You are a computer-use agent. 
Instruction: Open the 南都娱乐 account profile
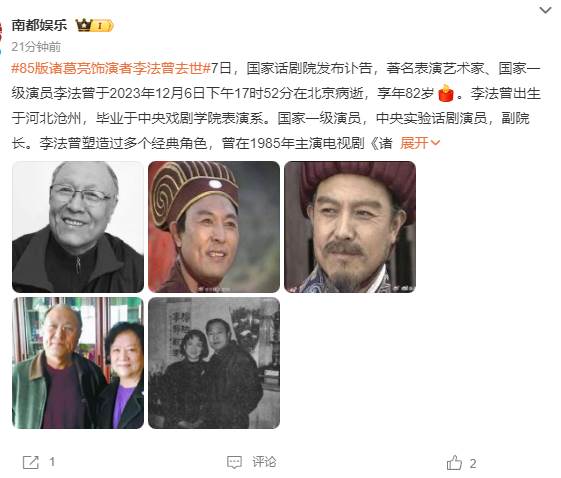click(39, 25)
